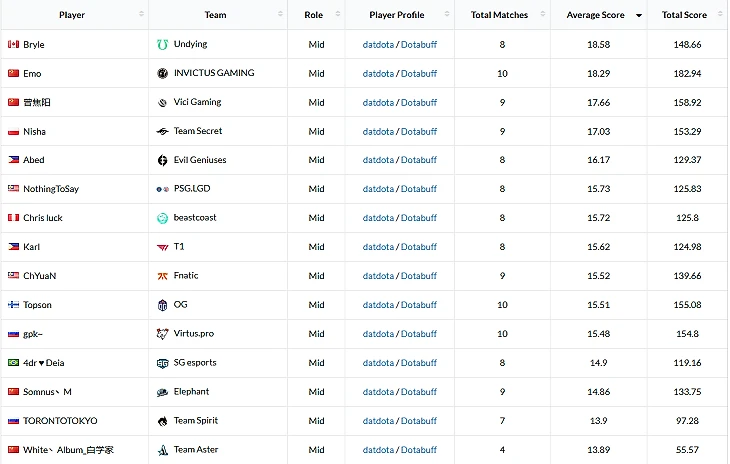Open Topson's Dotabuff profile link
Image resolution: width=730 pixels, height=464 pixels.
[419, 305]
